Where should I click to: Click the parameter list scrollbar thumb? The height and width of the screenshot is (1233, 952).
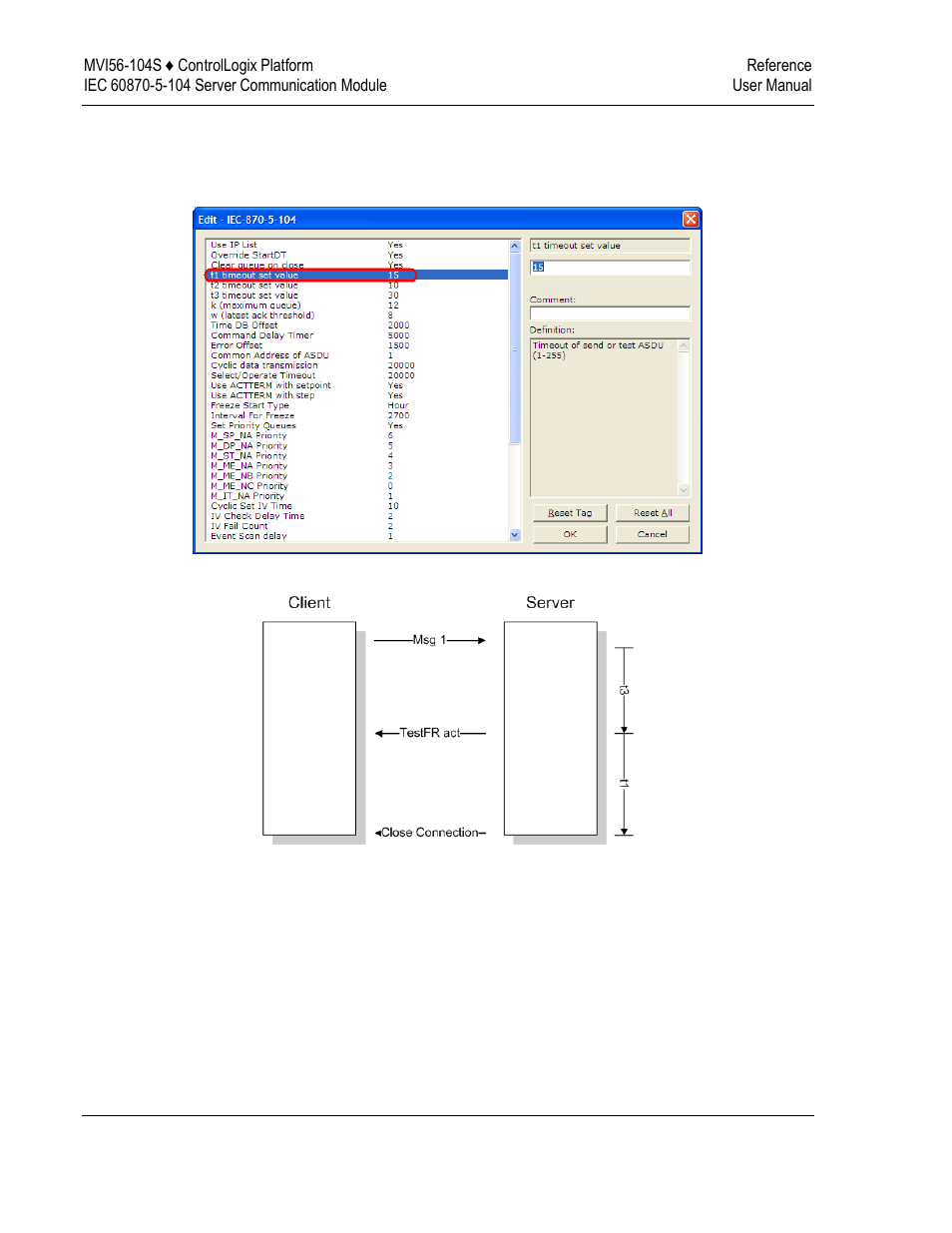click(x=515, y=347)
